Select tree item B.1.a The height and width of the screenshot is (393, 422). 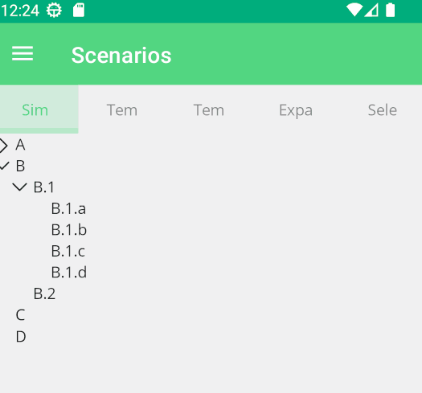coord(68,209)
